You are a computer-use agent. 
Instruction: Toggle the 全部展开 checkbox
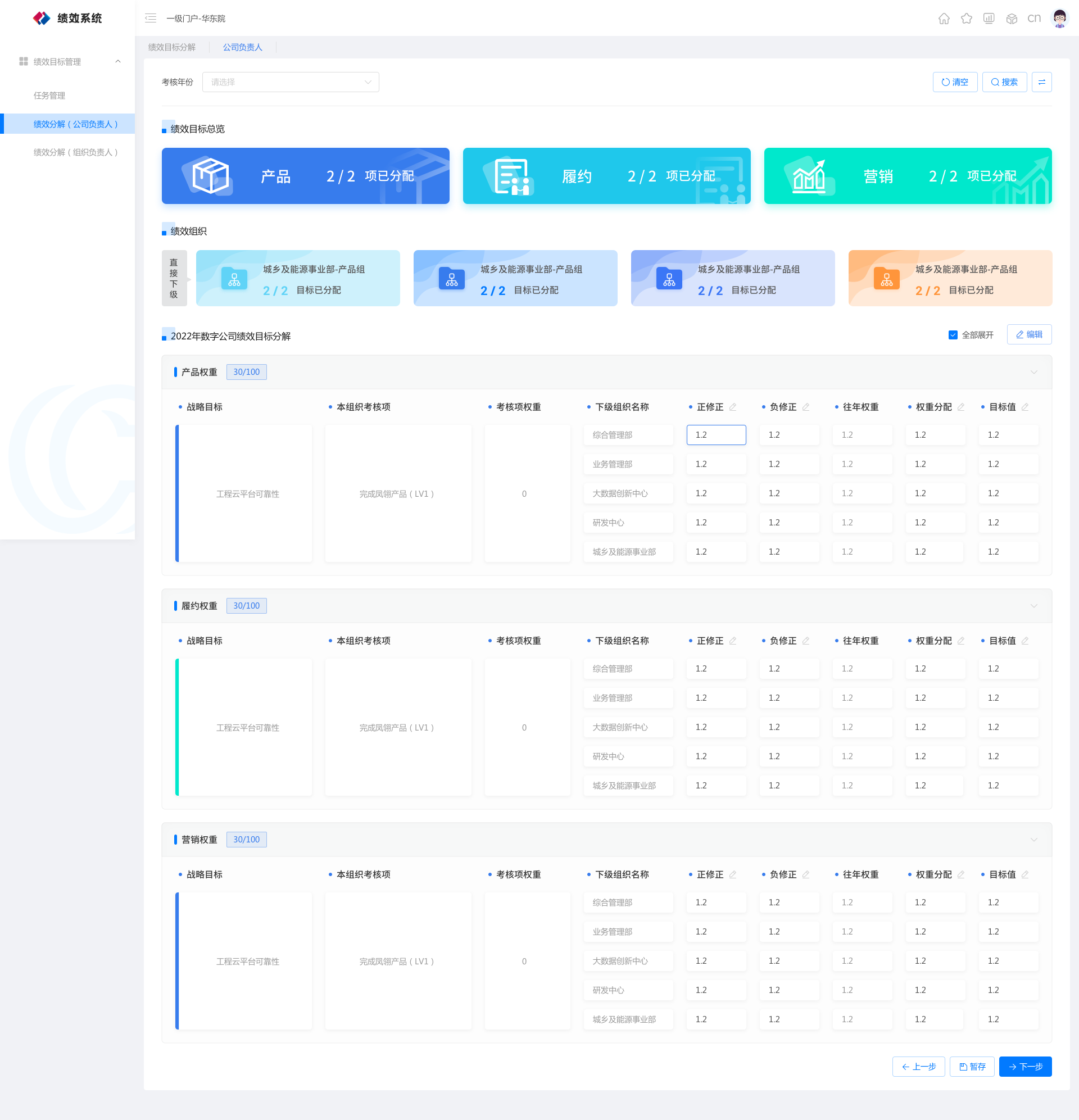[953, 335]
